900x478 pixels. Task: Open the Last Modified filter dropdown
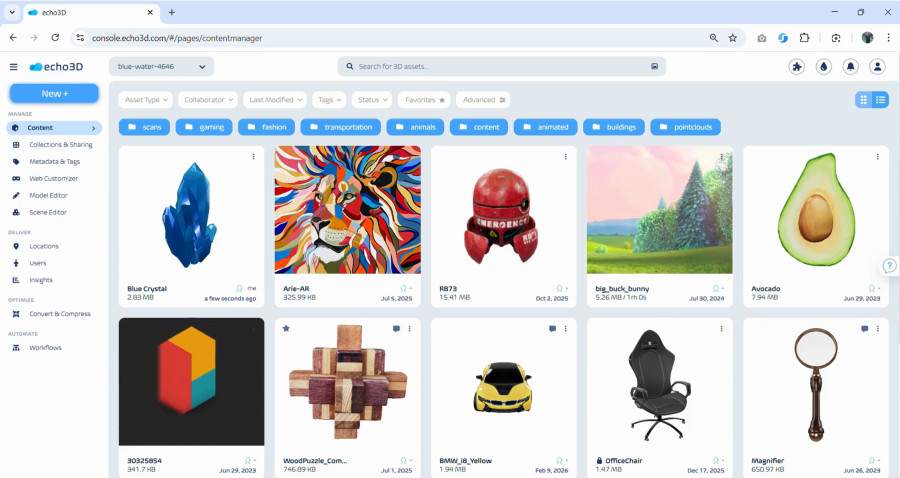[275, 100]
